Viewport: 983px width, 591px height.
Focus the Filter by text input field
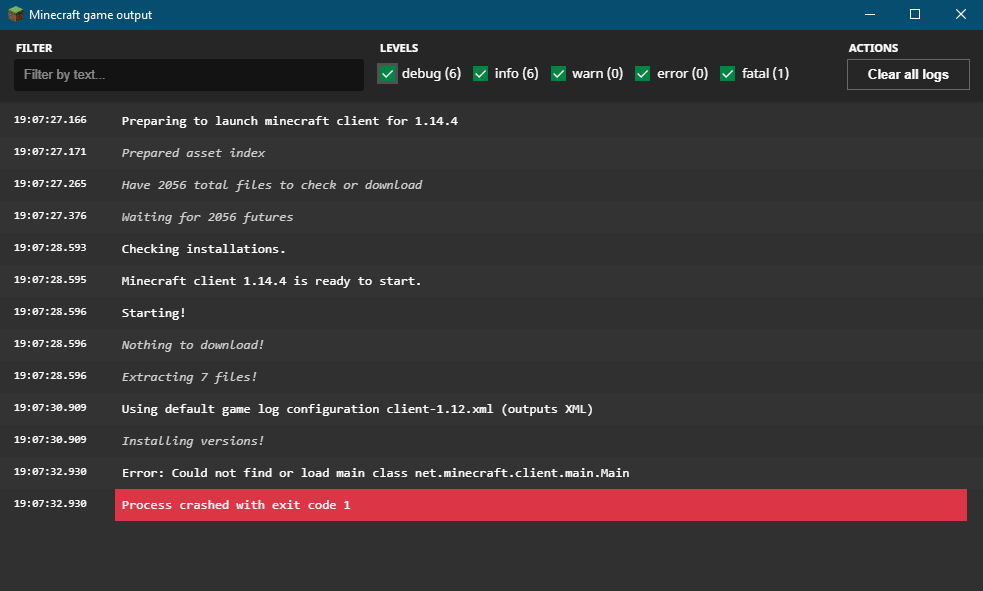tap(189, 75)
